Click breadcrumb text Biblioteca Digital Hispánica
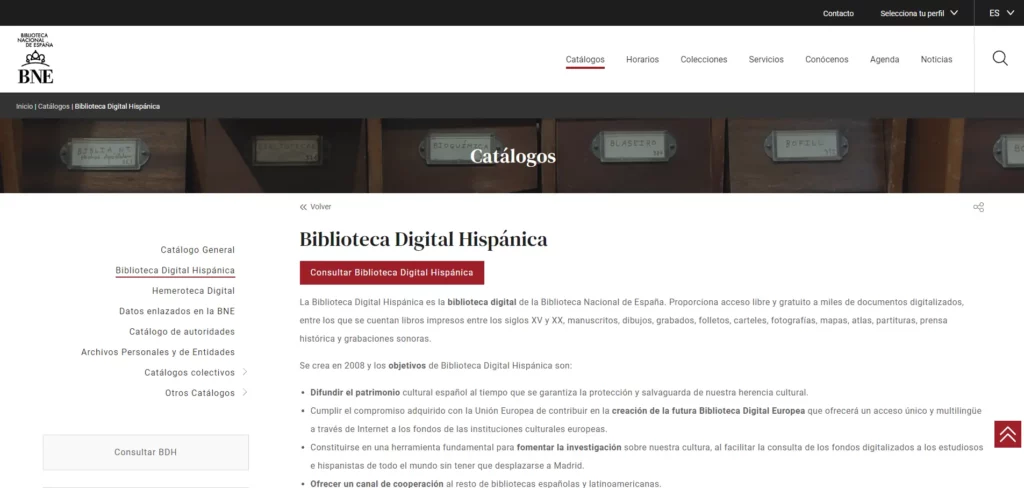The image size is (1024, 488). 117,106
